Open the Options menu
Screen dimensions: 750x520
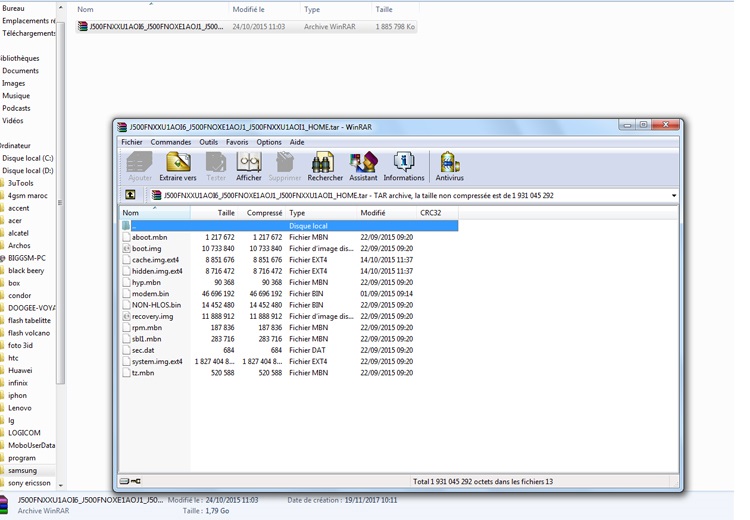269,142
